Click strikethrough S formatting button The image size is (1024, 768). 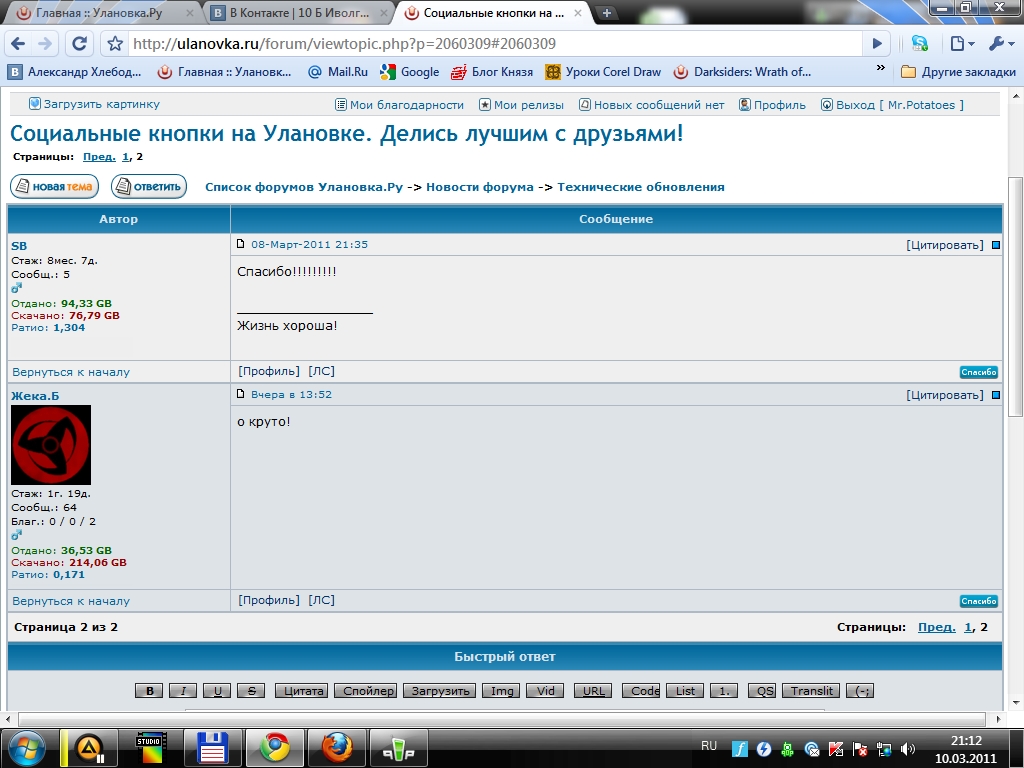[x=251, y=691]
